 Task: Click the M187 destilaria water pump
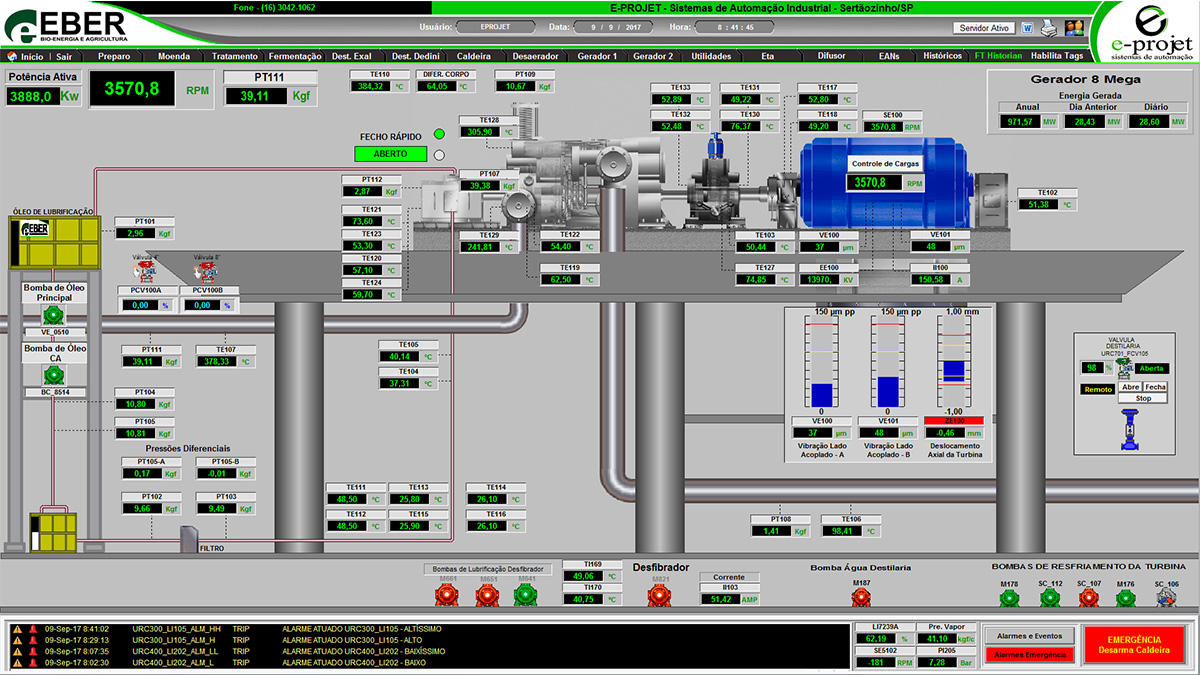click(860, 597)
